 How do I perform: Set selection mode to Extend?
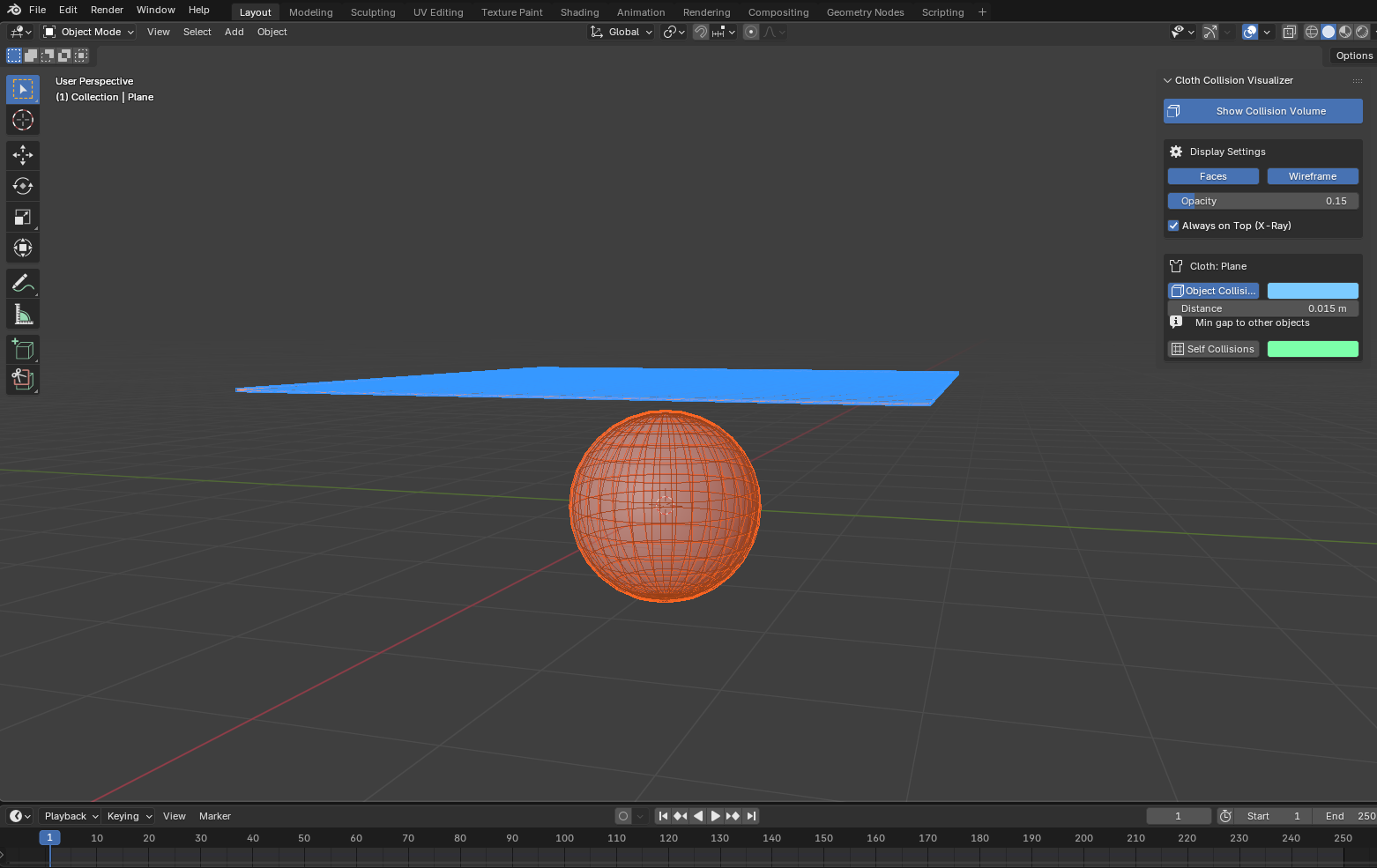pos(31,56)
